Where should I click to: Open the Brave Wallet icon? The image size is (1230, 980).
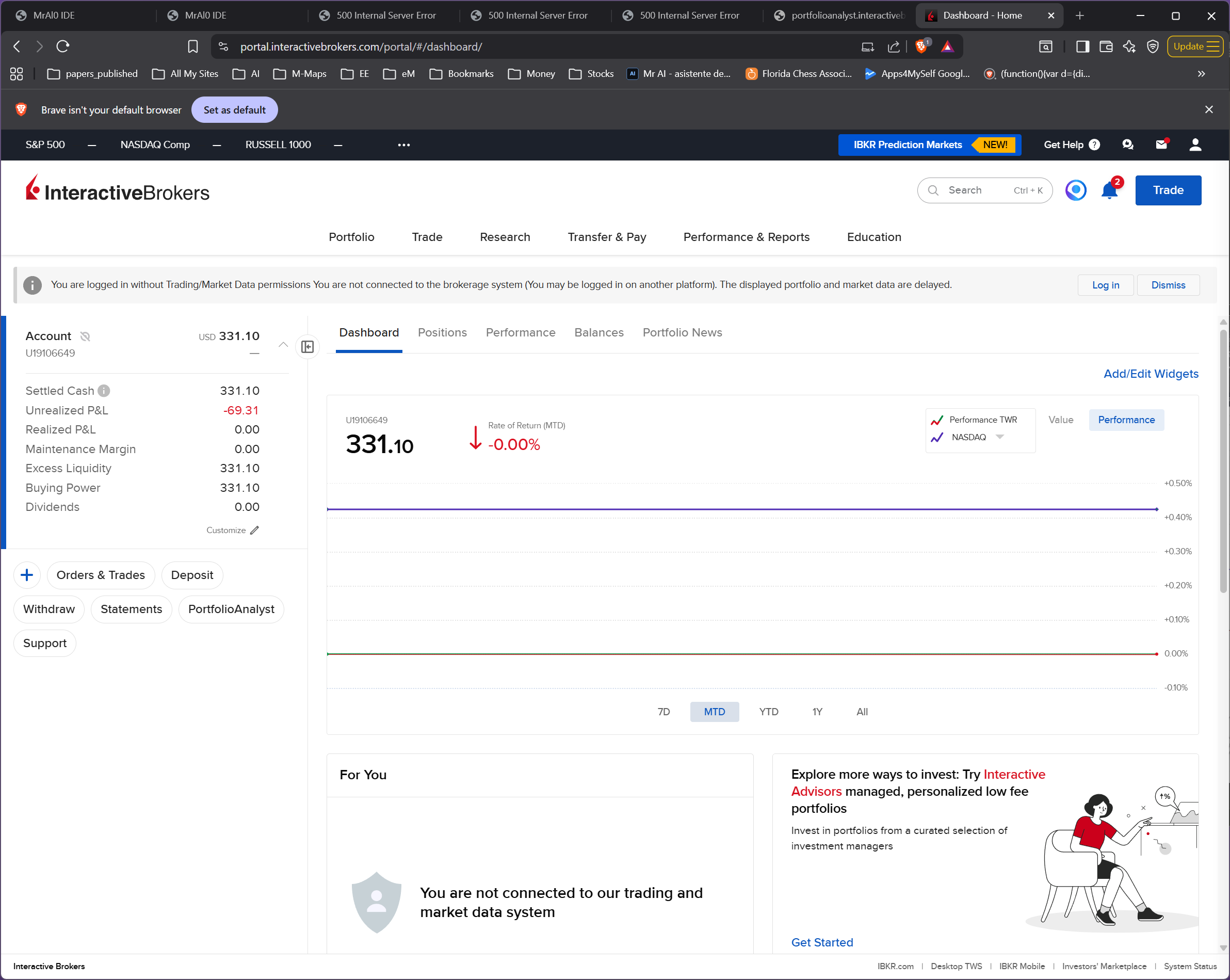click(1106, 46)
